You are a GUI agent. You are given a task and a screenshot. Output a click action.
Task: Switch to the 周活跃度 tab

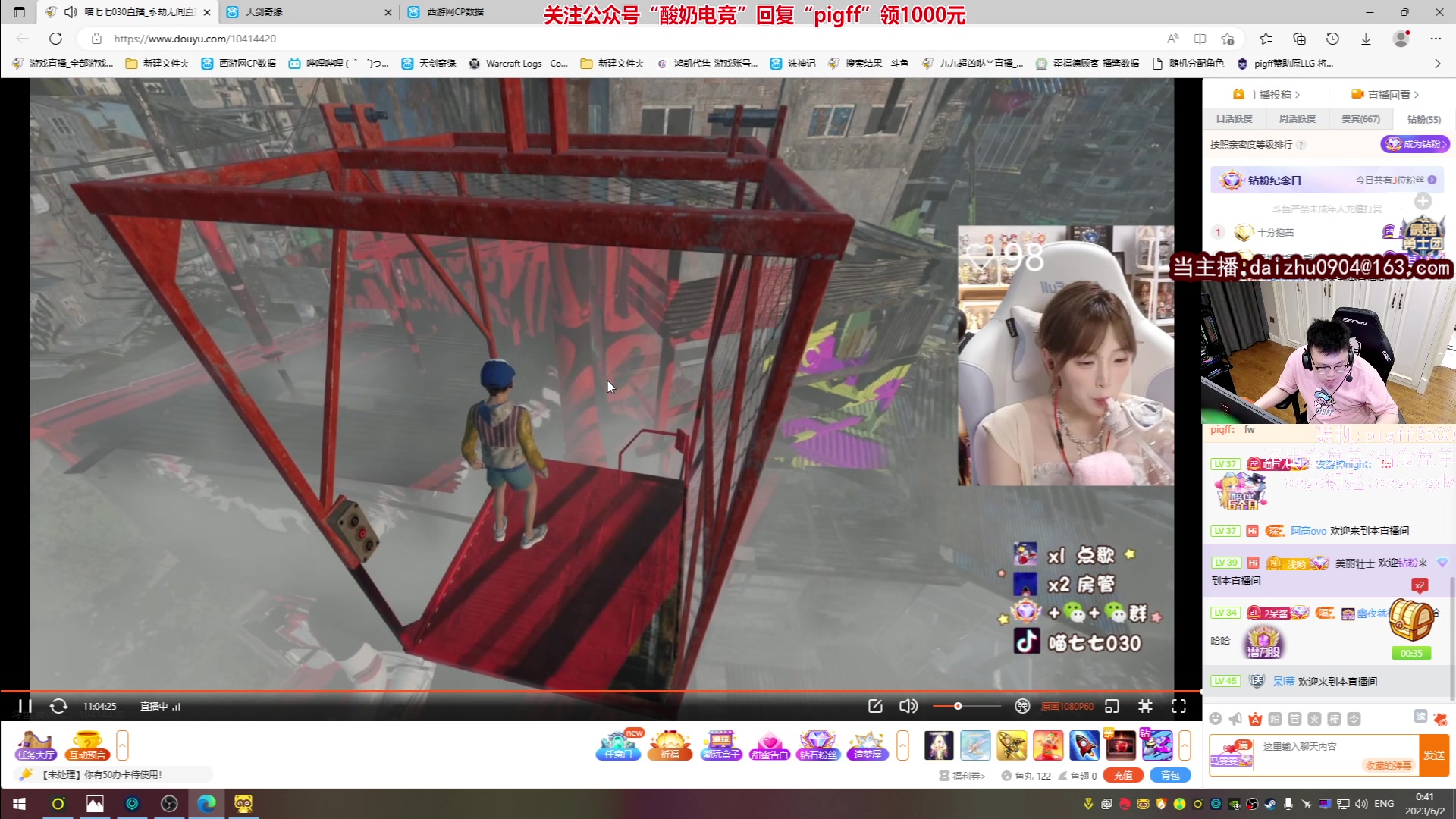tap(1298, 119)
